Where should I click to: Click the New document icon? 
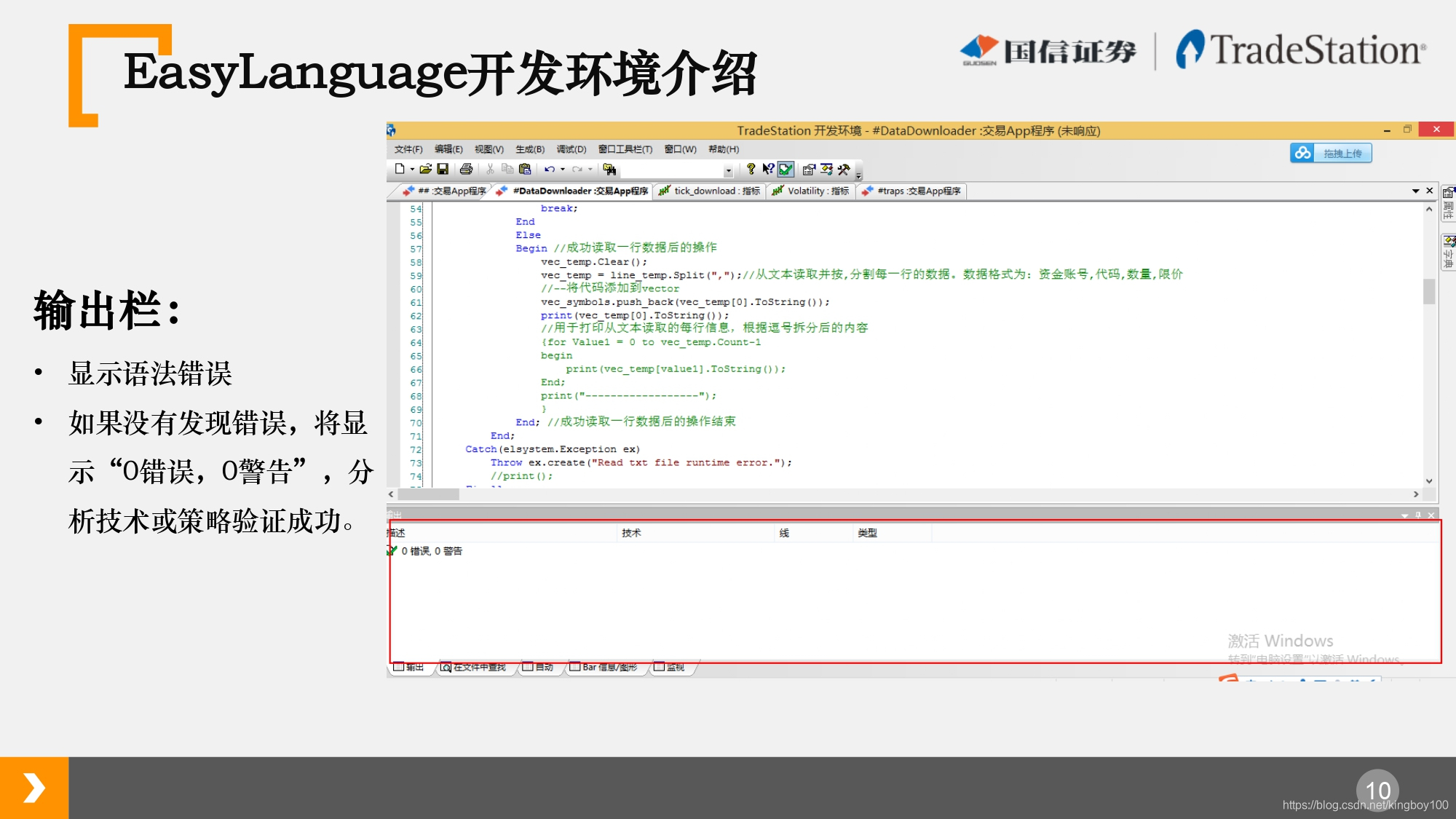point(399,169)
